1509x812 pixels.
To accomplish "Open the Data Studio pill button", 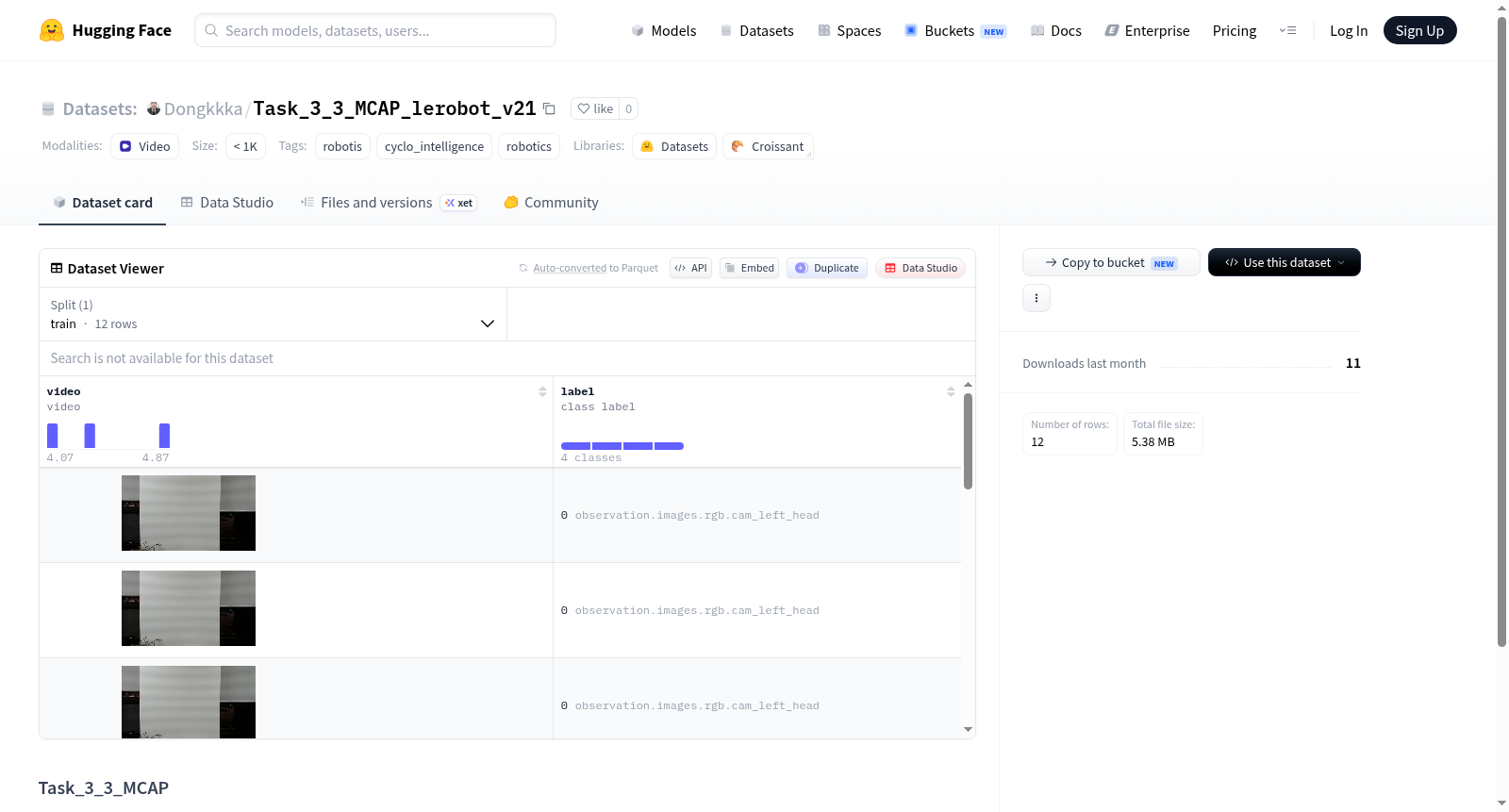I will coord(920,268).
